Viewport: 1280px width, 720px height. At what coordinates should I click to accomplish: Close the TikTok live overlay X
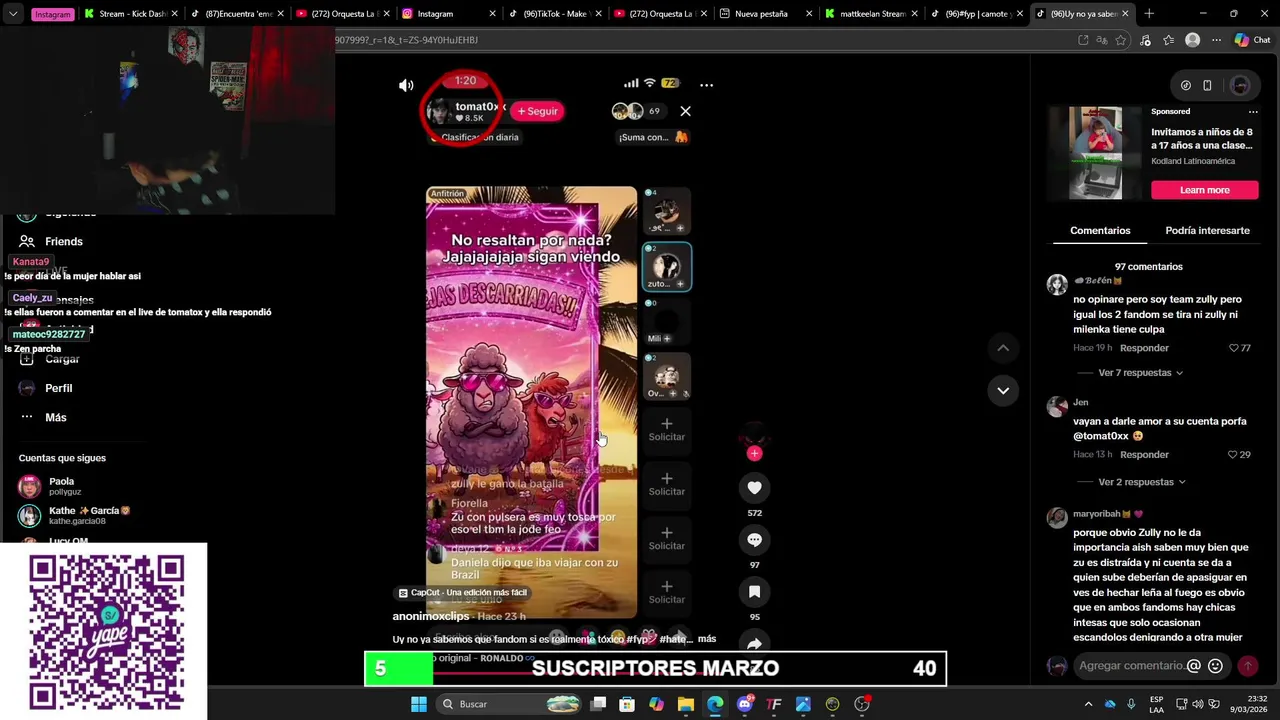(685, 111)
